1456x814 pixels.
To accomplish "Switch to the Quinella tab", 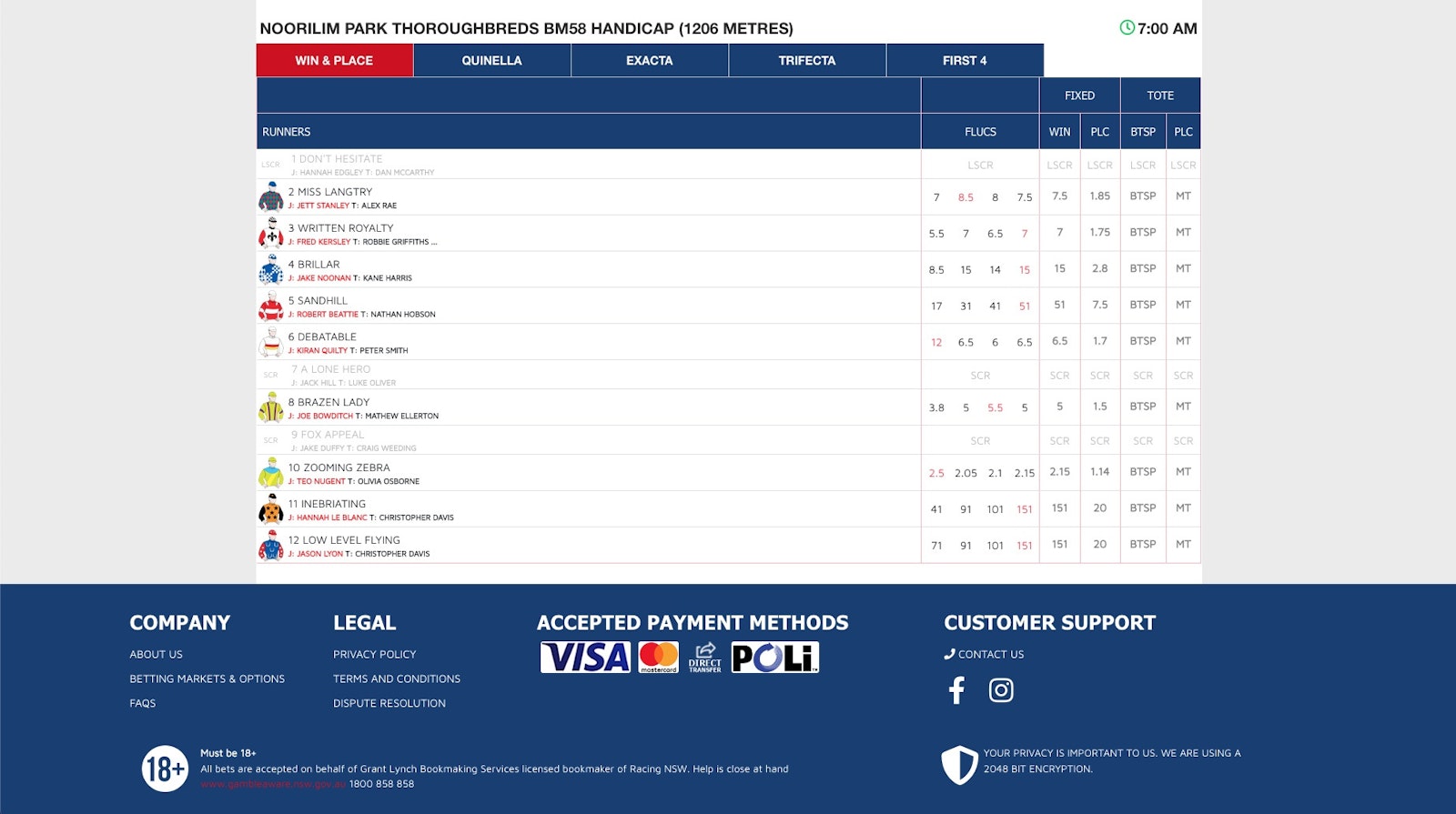I will 491,61.
